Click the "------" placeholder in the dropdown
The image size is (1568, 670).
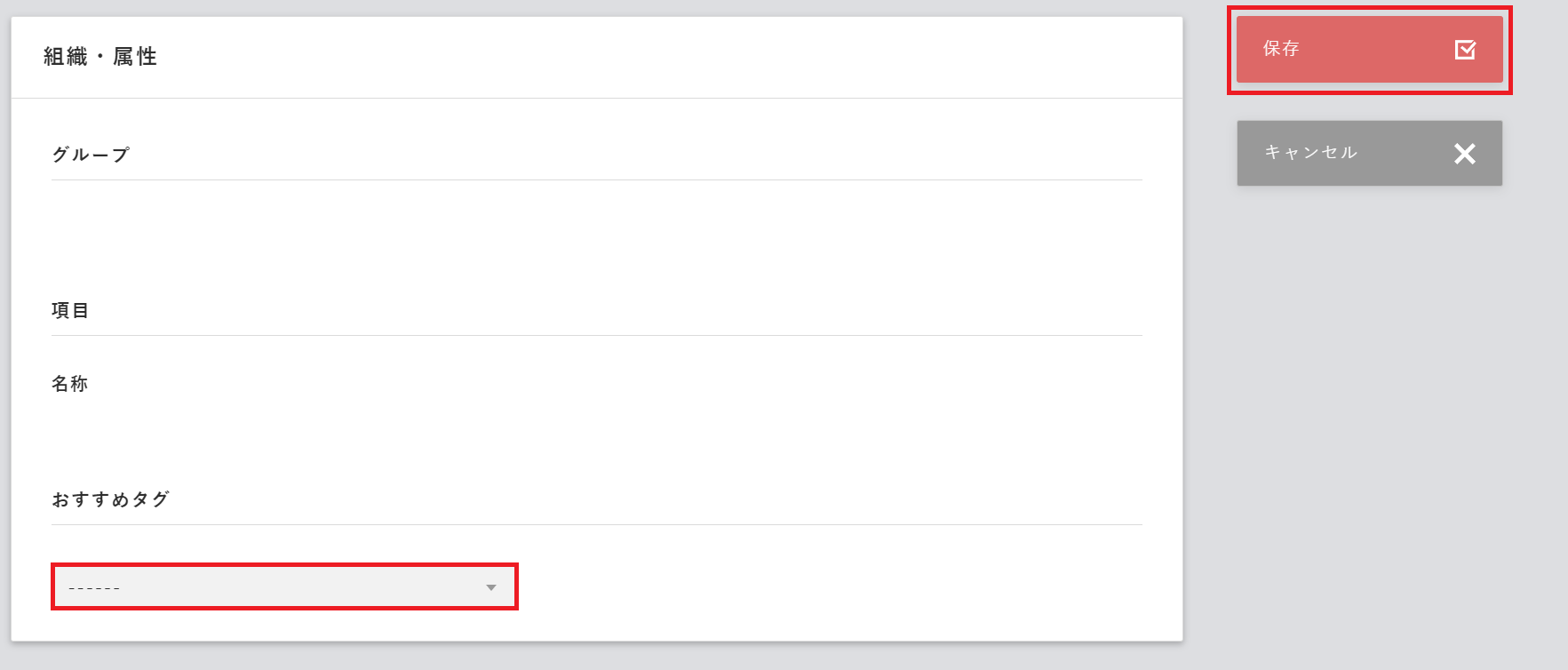[x=94, y=588]
